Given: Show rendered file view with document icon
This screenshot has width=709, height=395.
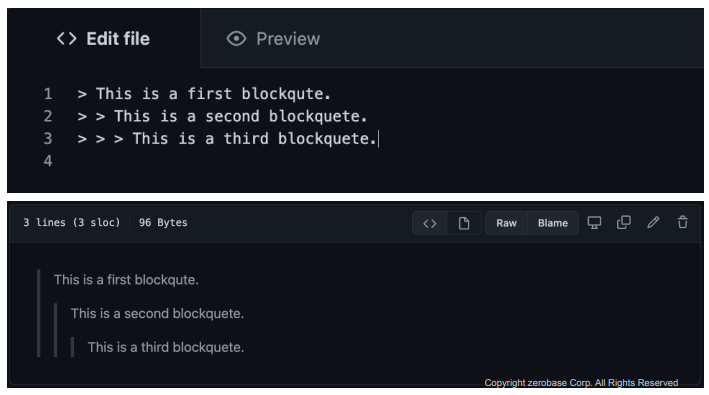Looking at the screenshot, I should (464, 223).
